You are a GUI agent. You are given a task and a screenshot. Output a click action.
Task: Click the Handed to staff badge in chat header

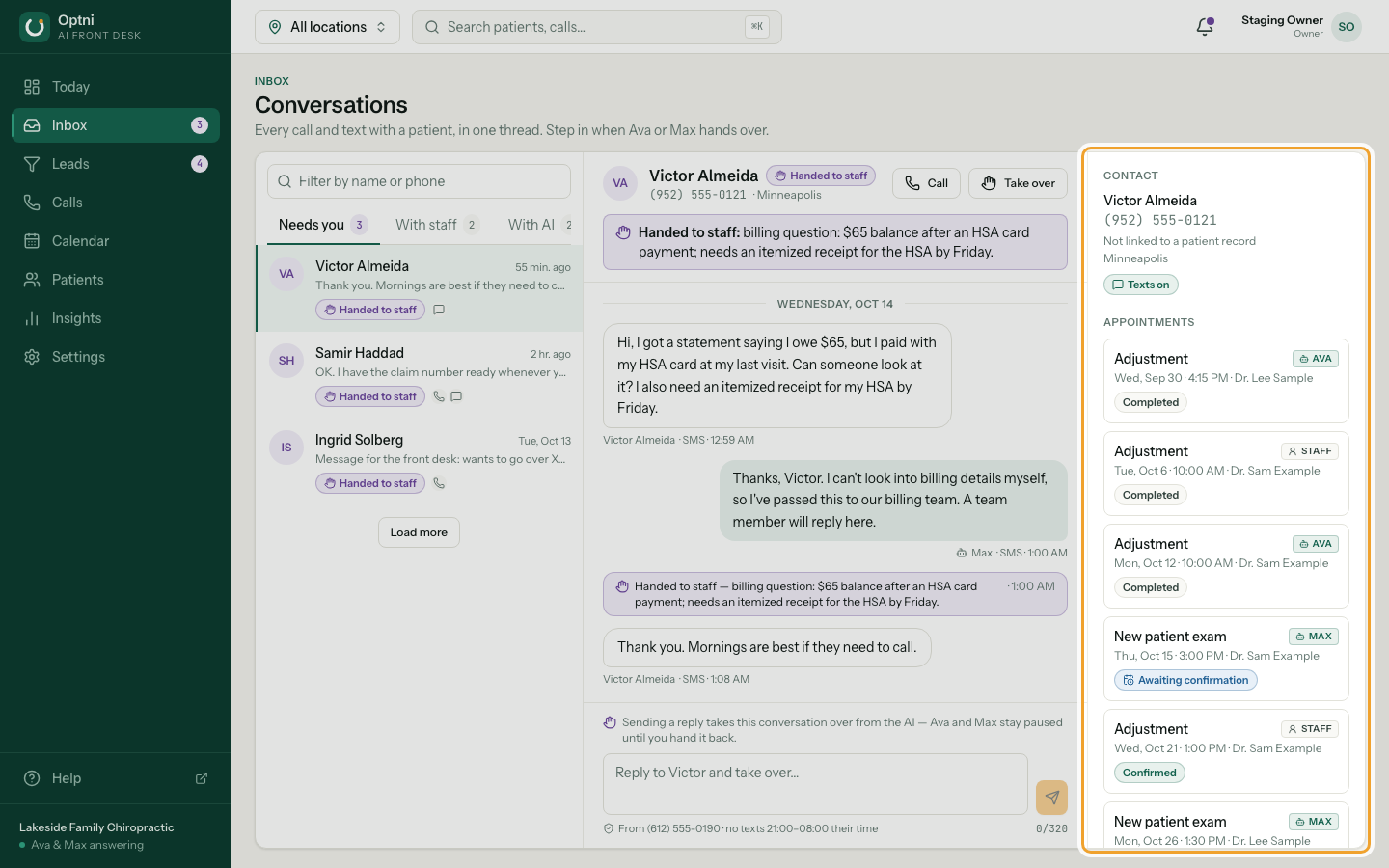tap(821, 176)
